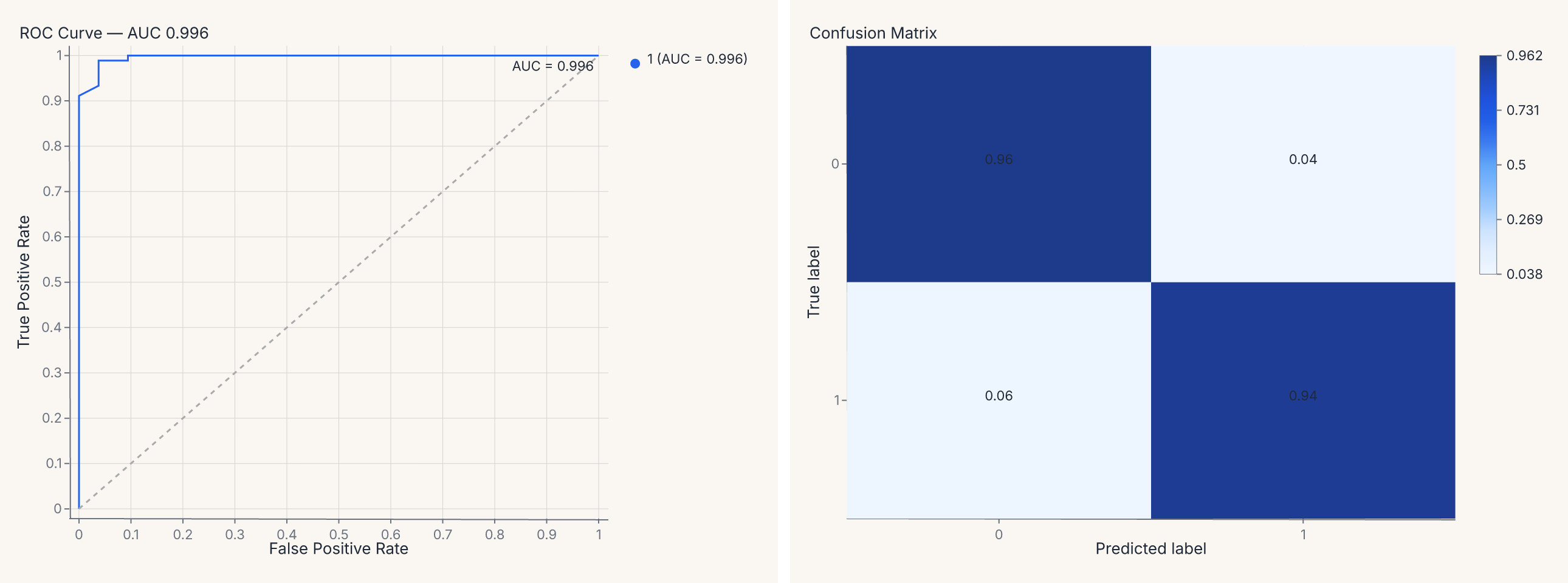The height and width of the screenshot is (583, 1568).
Task: Select the 0.04 false-positive matrix cell
Action: pos(1302,163)
